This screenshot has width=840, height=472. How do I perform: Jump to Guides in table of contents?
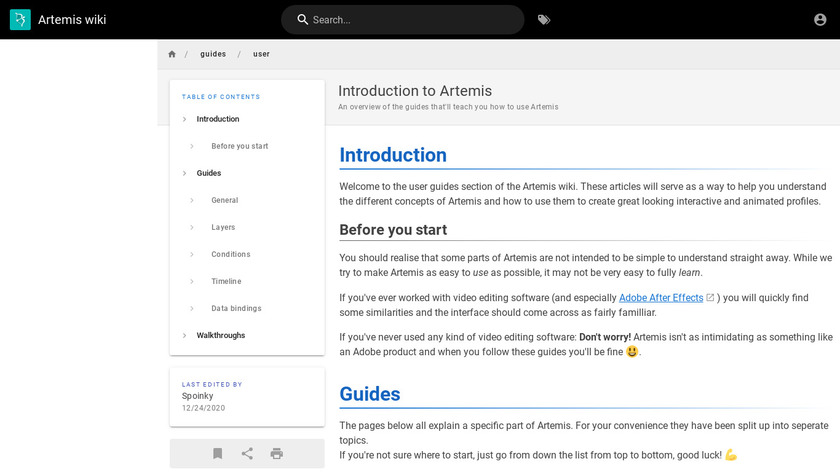pos(209,173)
